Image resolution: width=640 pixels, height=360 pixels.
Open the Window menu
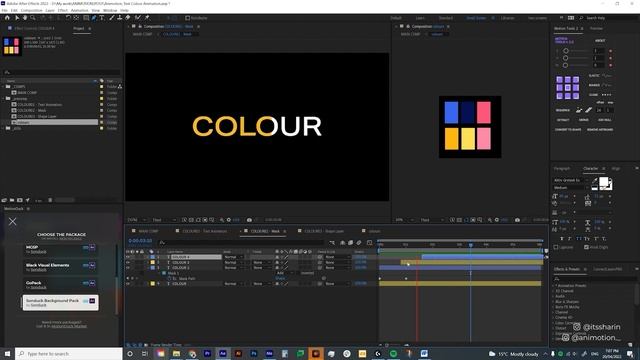(110, 10)
